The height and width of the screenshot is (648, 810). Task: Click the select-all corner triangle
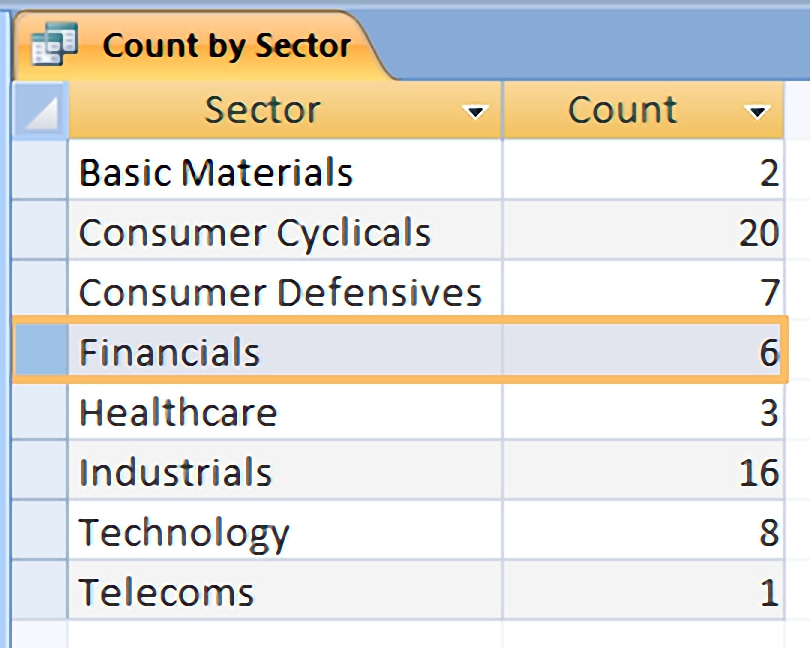40,111
